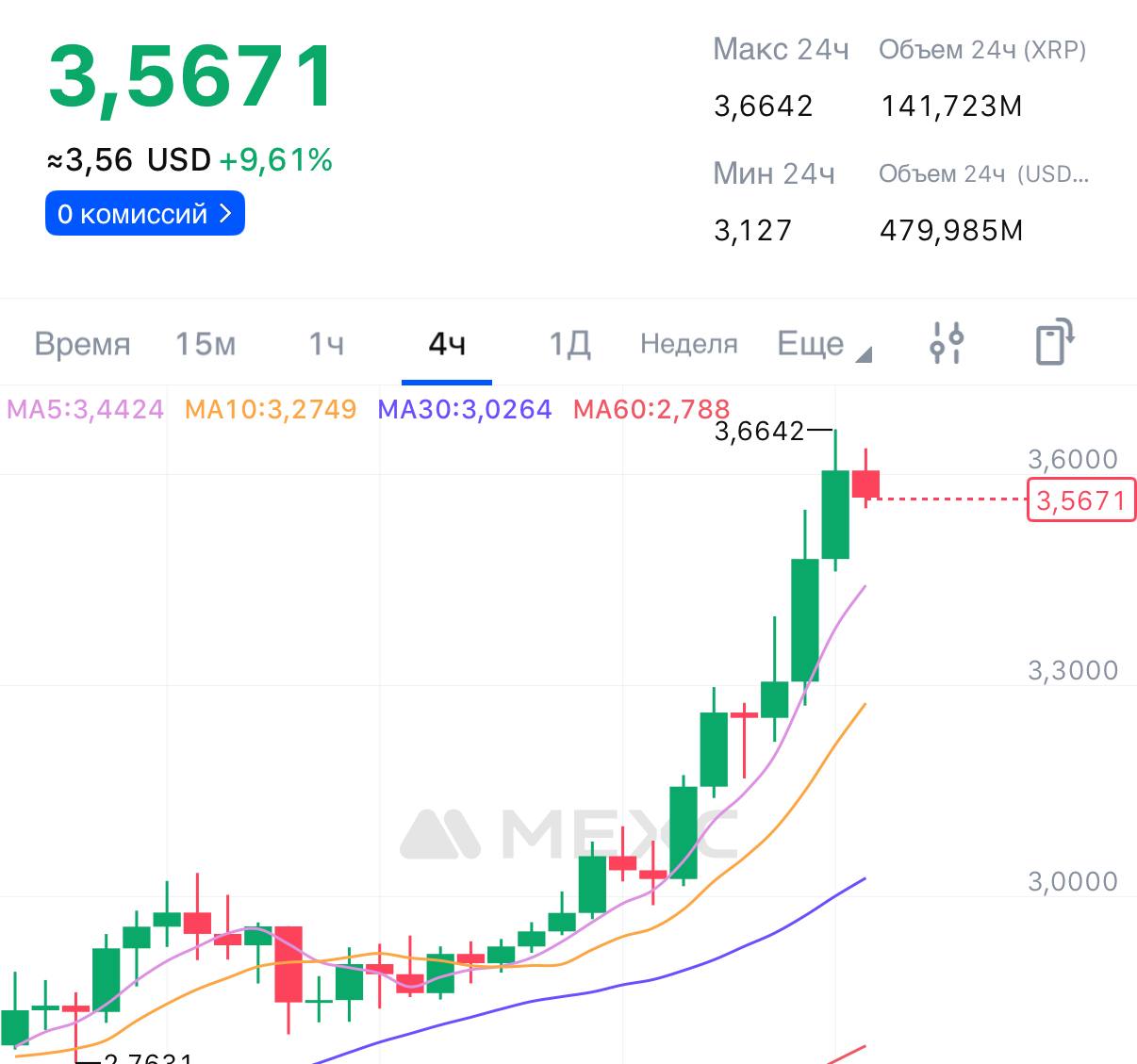Image resolution: width=1137 pixels, height=1064 pixels.
Task: Tap the latest red candle on chart
Action: point(865,483)
